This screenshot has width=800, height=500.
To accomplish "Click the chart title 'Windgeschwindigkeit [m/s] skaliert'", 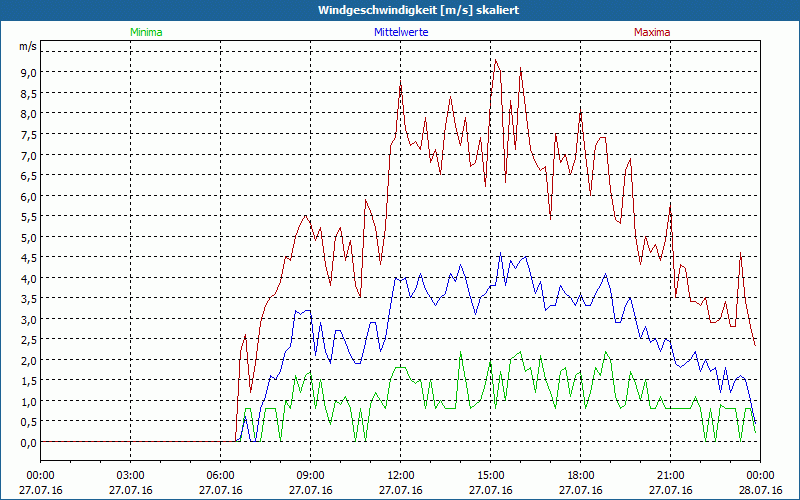I will pyautogui.click(x=418, y=10).
